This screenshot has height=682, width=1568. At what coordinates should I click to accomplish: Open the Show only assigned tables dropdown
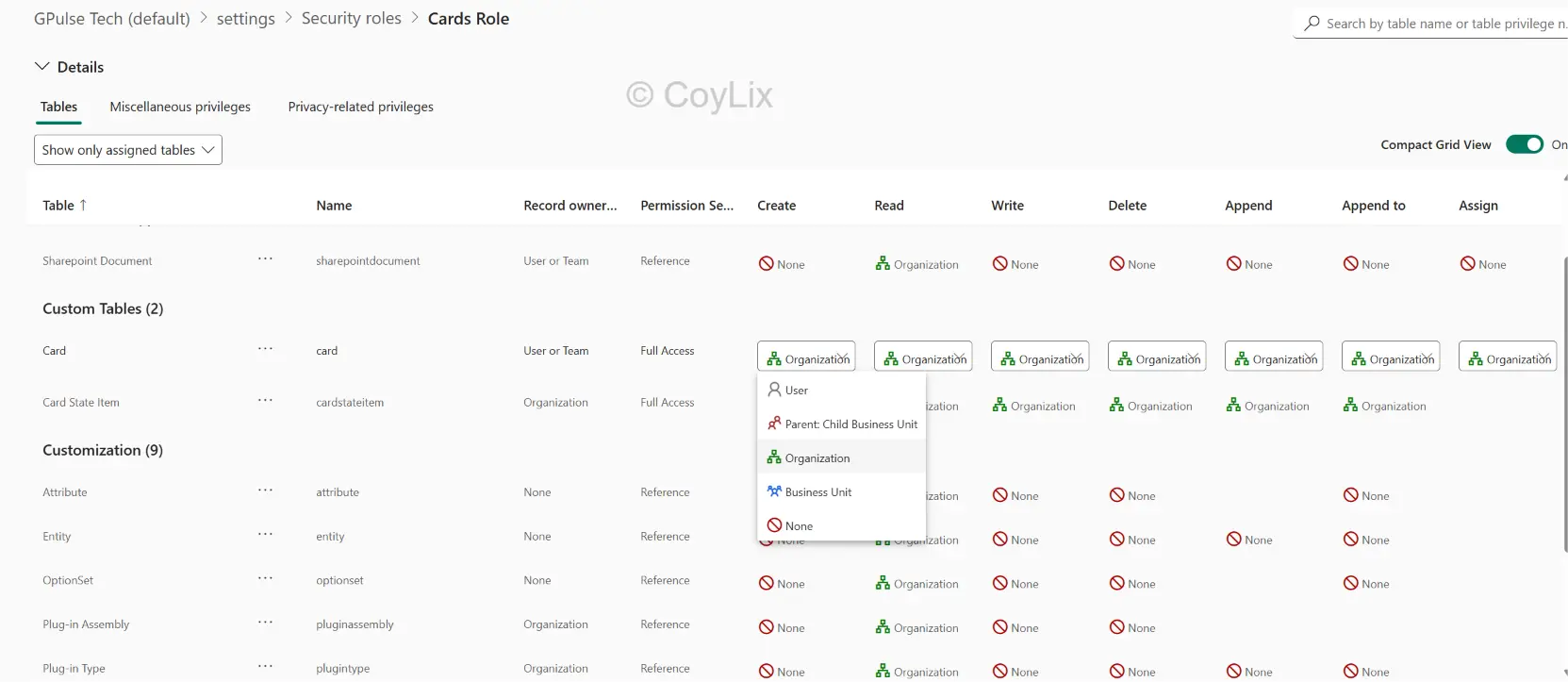pos(128,150)
